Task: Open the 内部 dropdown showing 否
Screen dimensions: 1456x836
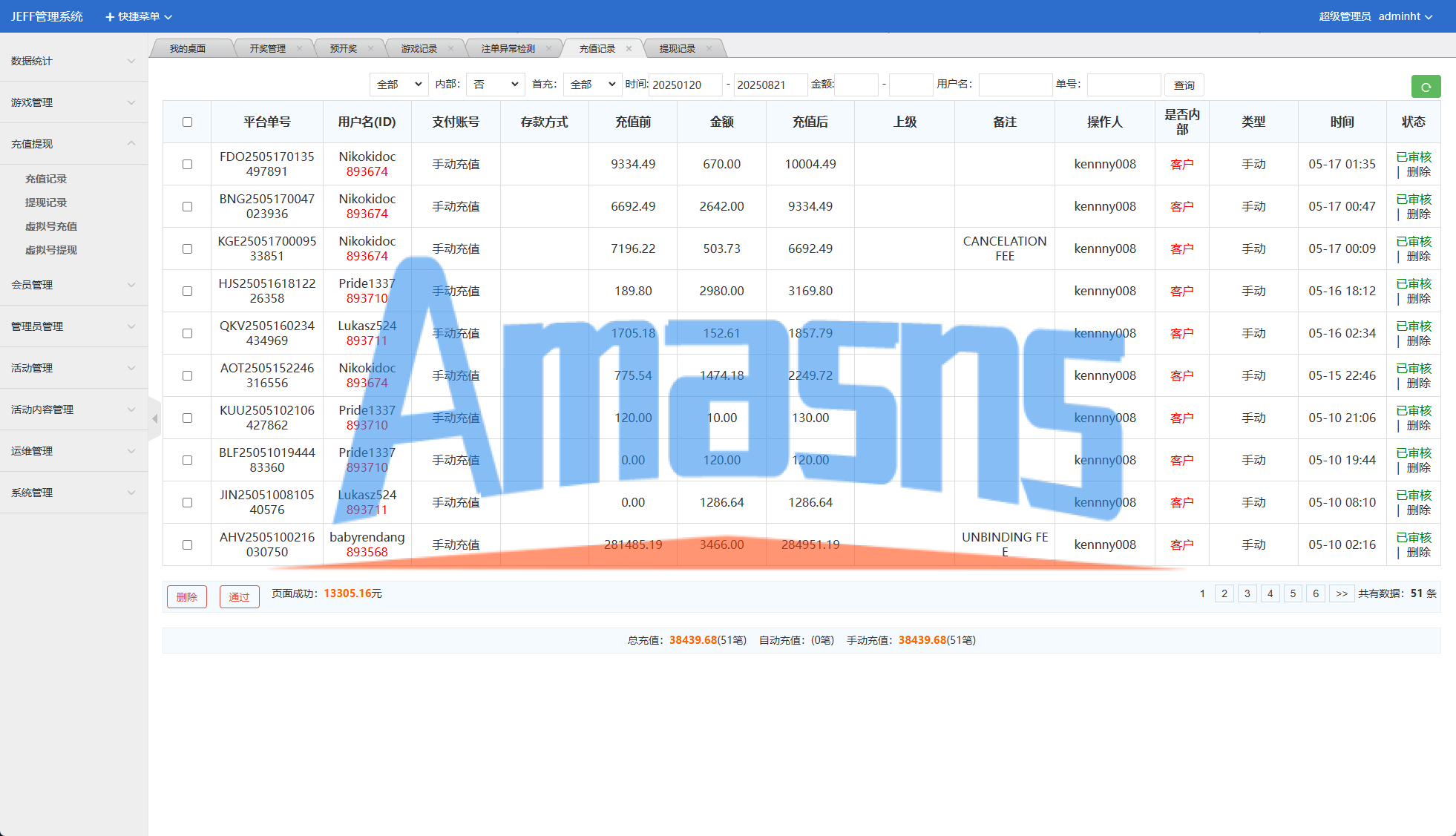Action: (495, 85)
